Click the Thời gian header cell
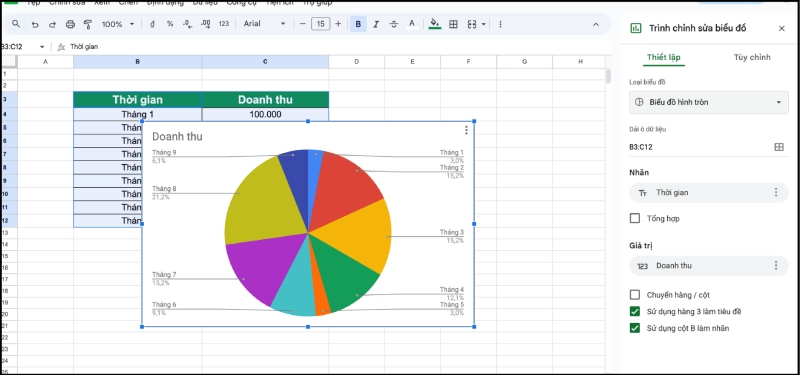800x375 pixels. coord(138,99)
